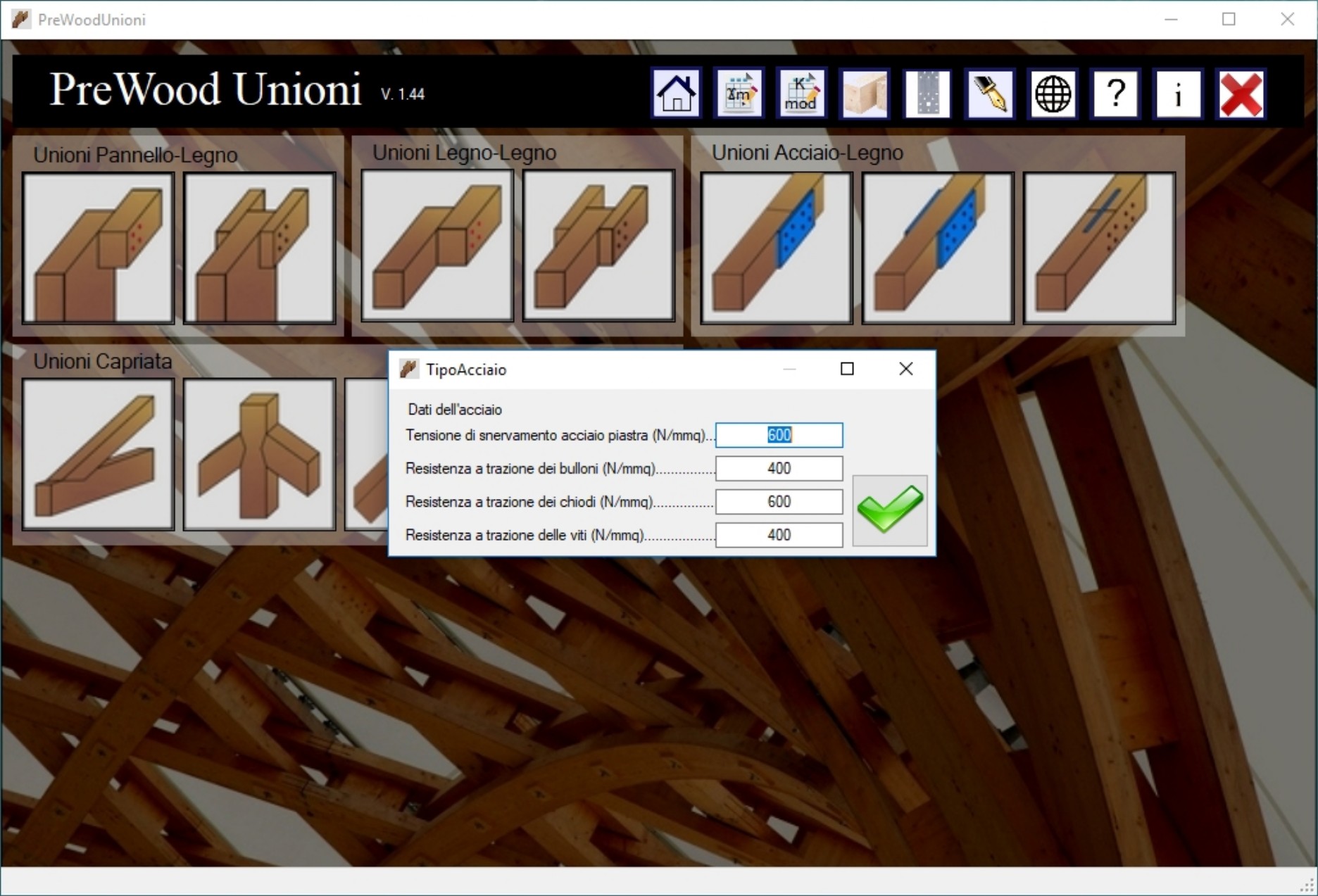Confirm steel data with green checkmark button

(x=890, y=510)
